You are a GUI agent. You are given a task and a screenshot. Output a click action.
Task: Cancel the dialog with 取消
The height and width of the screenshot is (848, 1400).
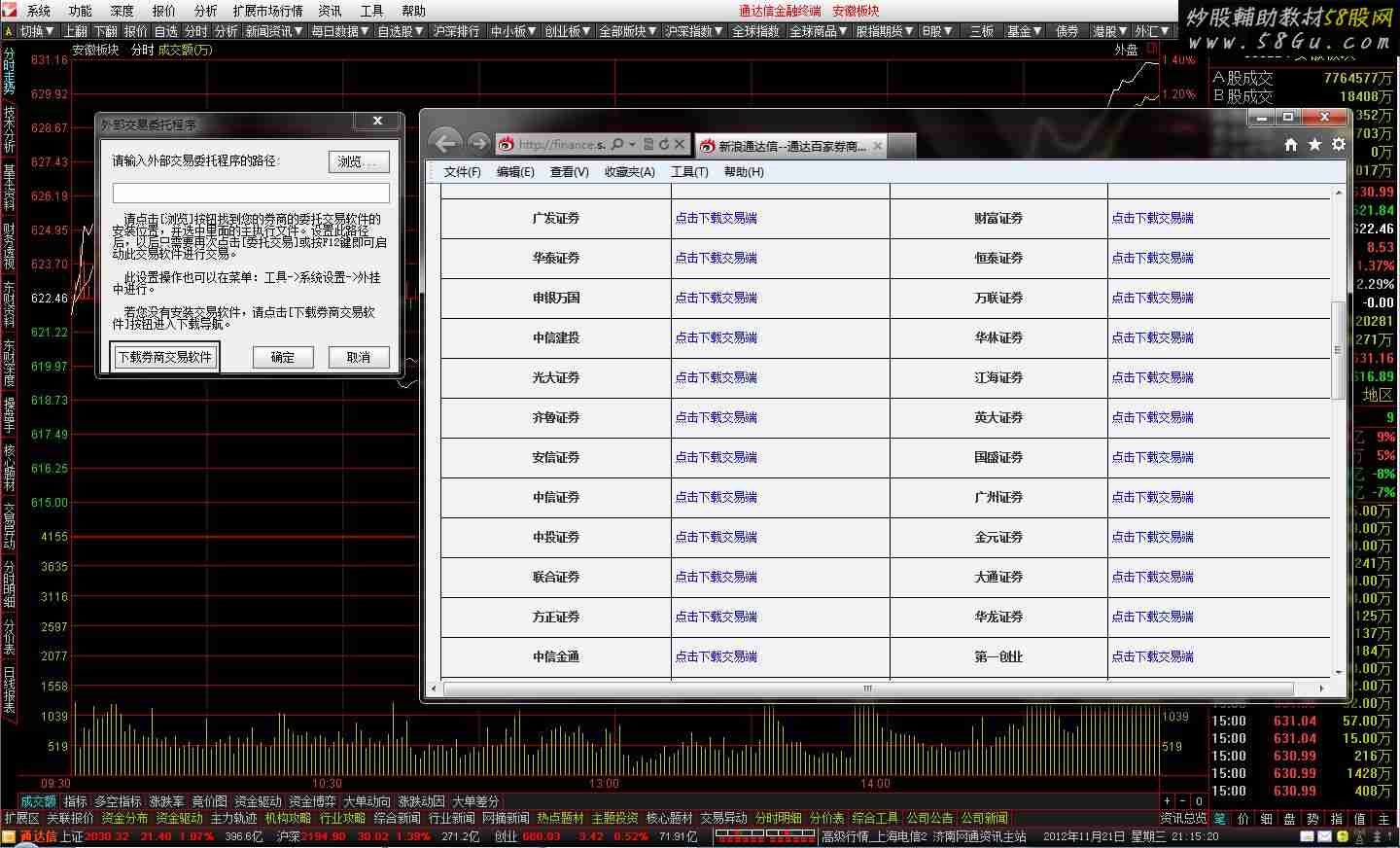(x=359, y=357)
